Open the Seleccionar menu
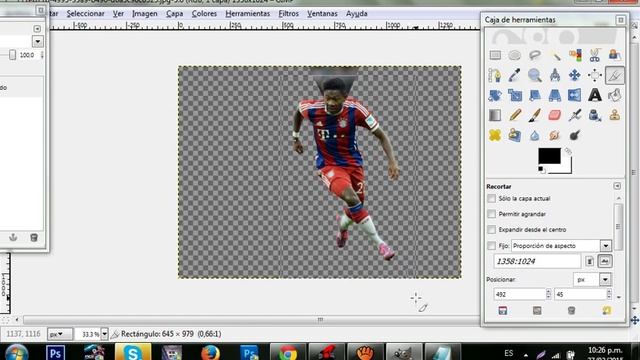Screen dimensions: 640x360 coord(85,13)
